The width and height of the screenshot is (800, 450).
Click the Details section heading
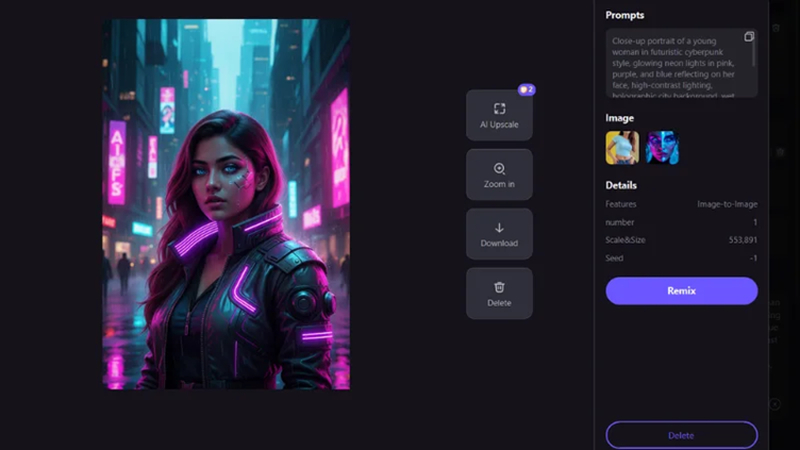(x=621, y=185)
